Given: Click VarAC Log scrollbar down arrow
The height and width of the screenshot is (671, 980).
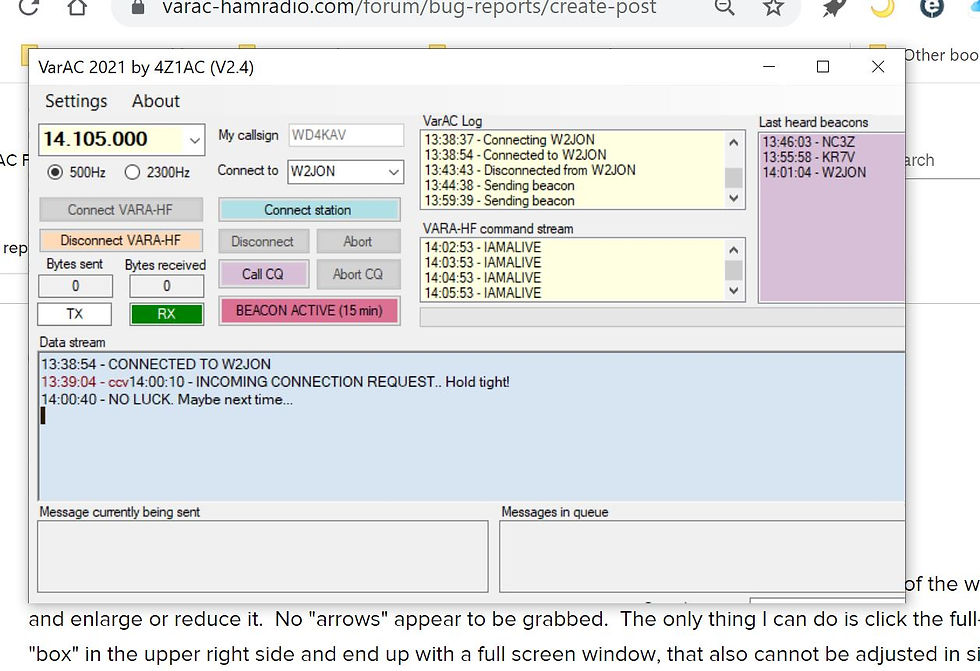Looking at the screenshot, I should 734,199.
